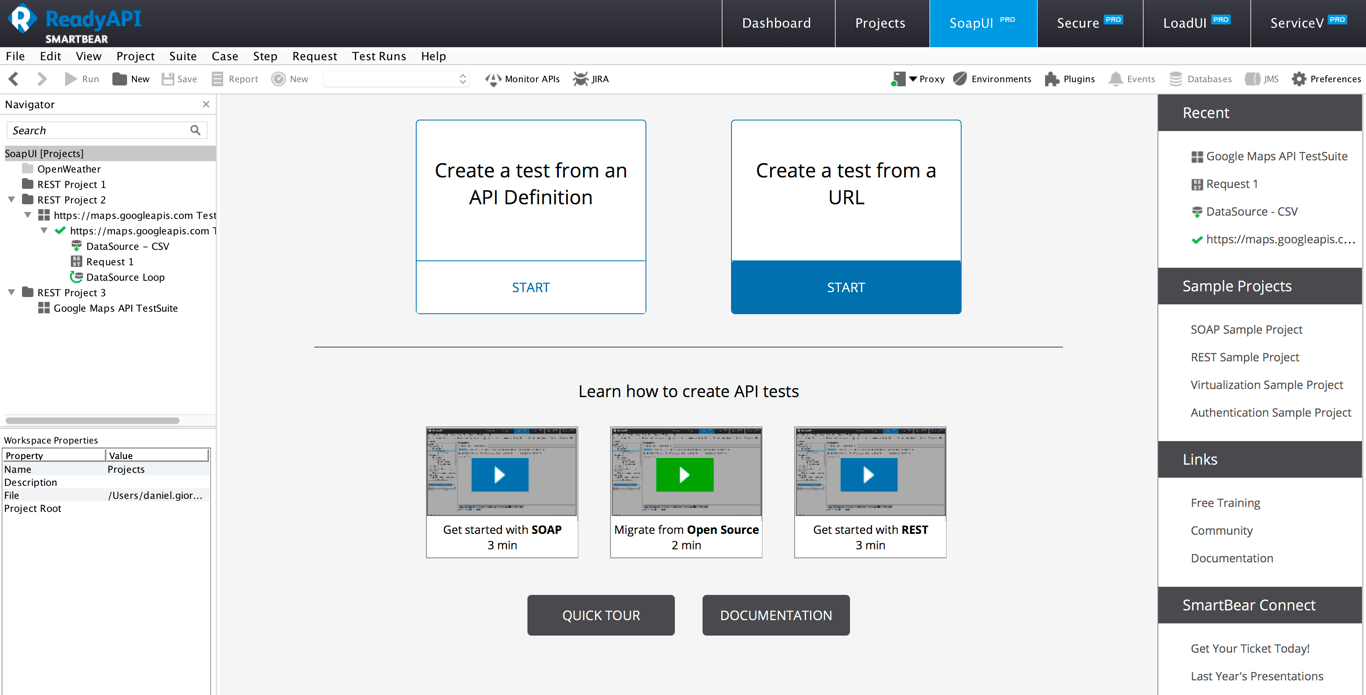Open SOAP Sample Project link
The height and width of the screenshot is (695, 1366).
coord(1246,329)
